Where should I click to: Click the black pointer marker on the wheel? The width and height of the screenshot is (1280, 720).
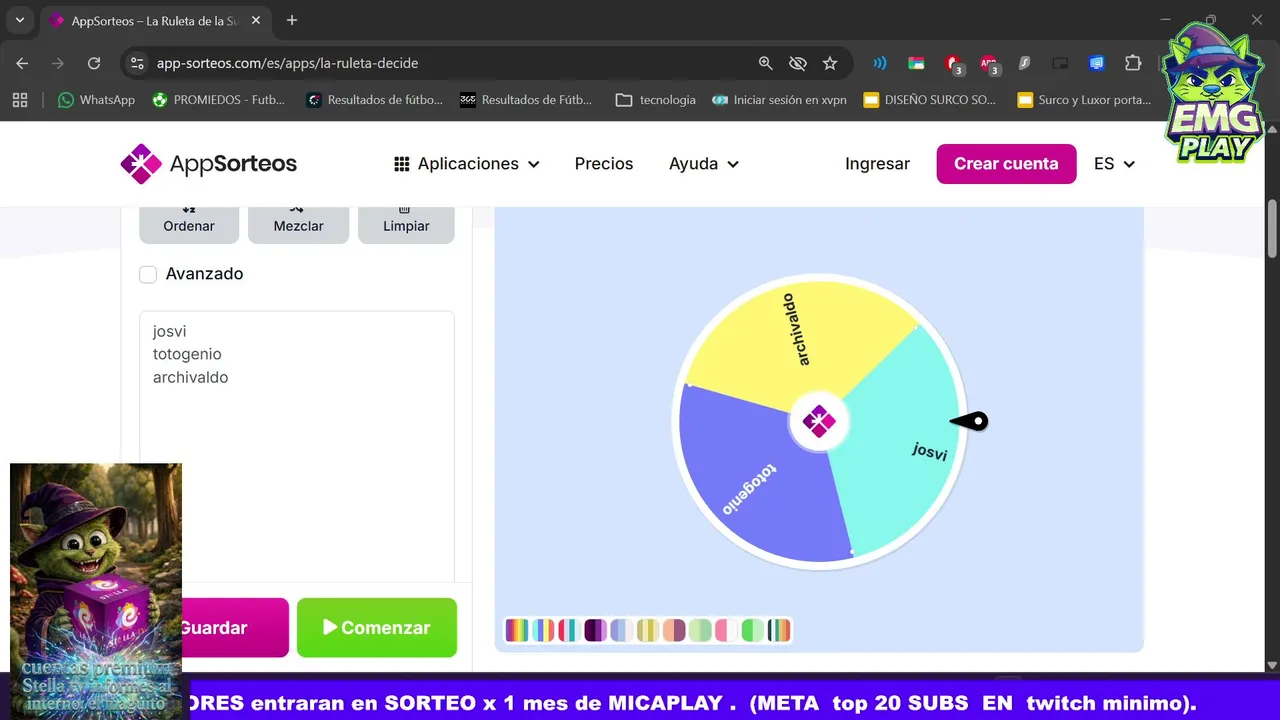tap(969, 421)
